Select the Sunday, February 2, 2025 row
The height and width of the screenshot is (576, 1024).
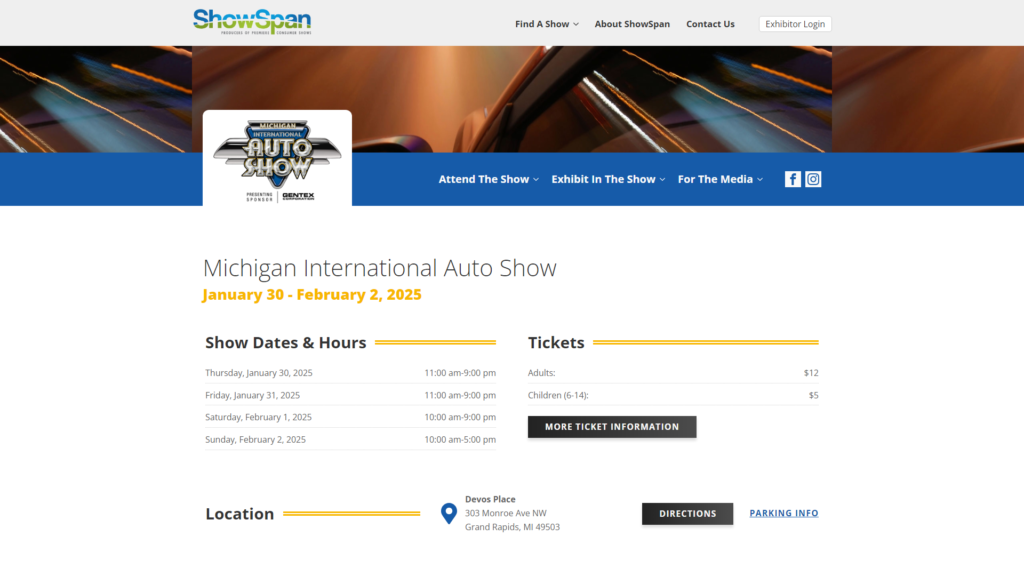[x=350, y=440]
